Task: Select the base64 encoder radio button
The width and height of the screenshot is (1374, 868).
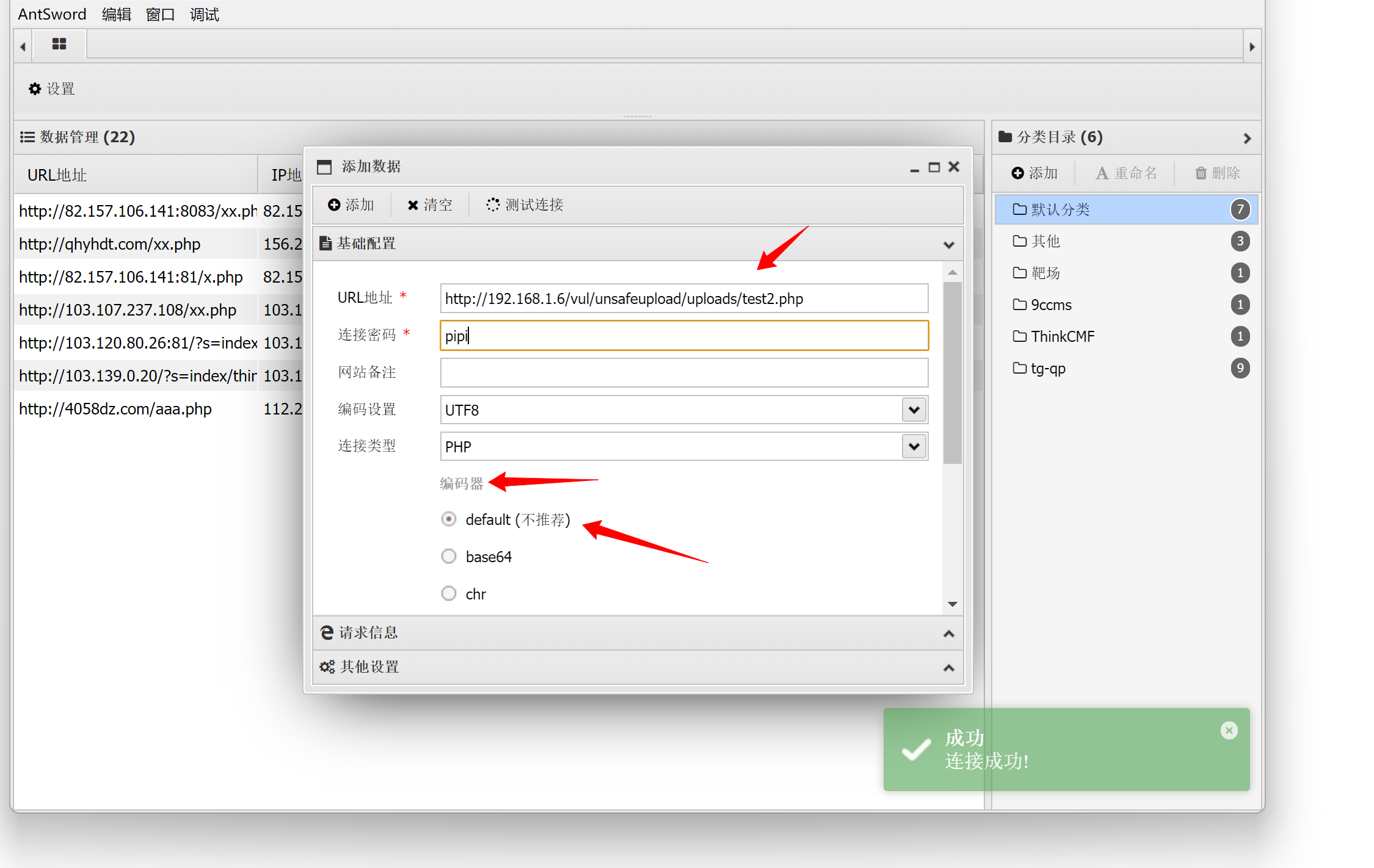Action: tap(449, 556)
